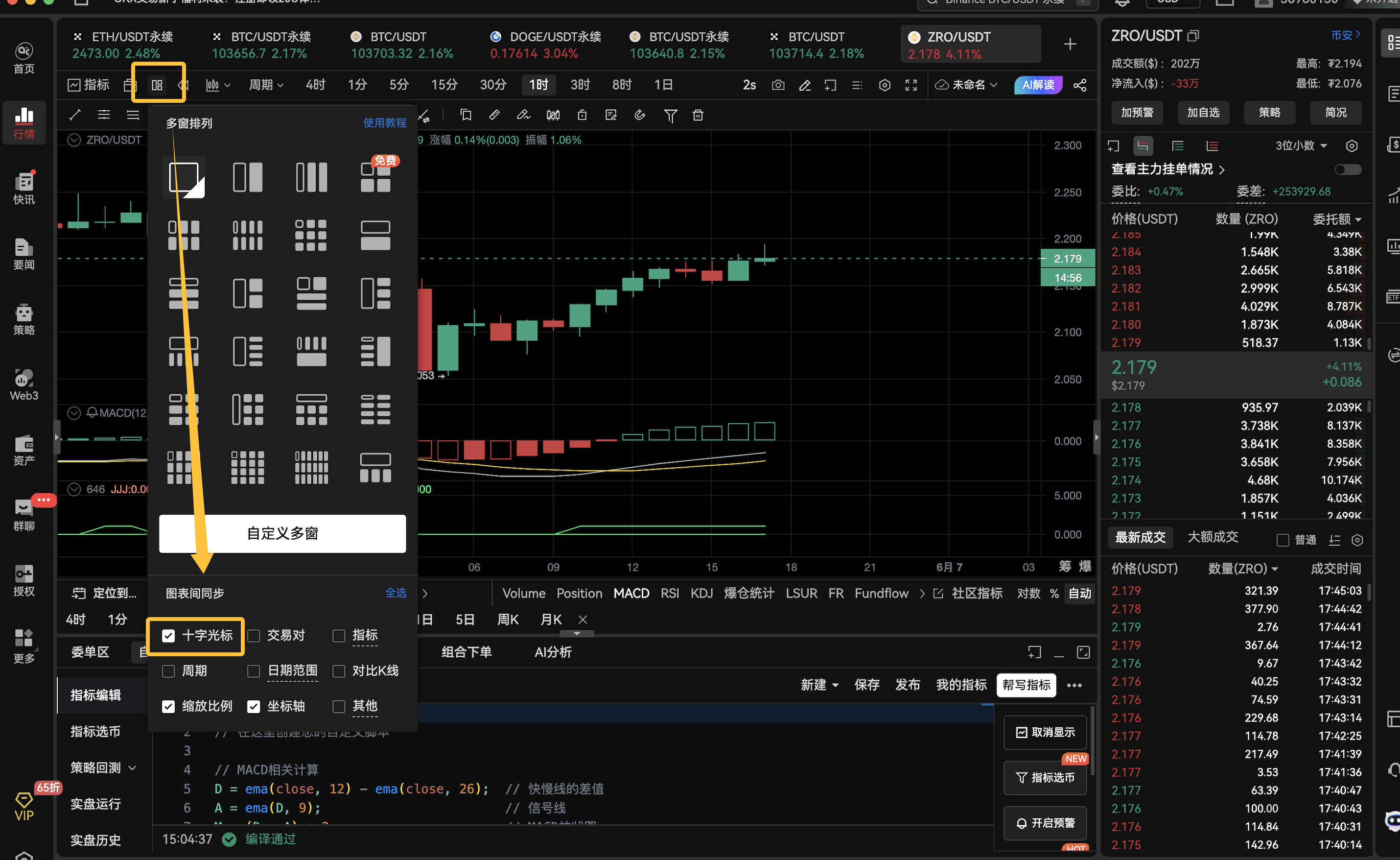Open the candlestick chart type dropdown
The height and width of the screenshot is (860, 1400).
click(218, 85)
